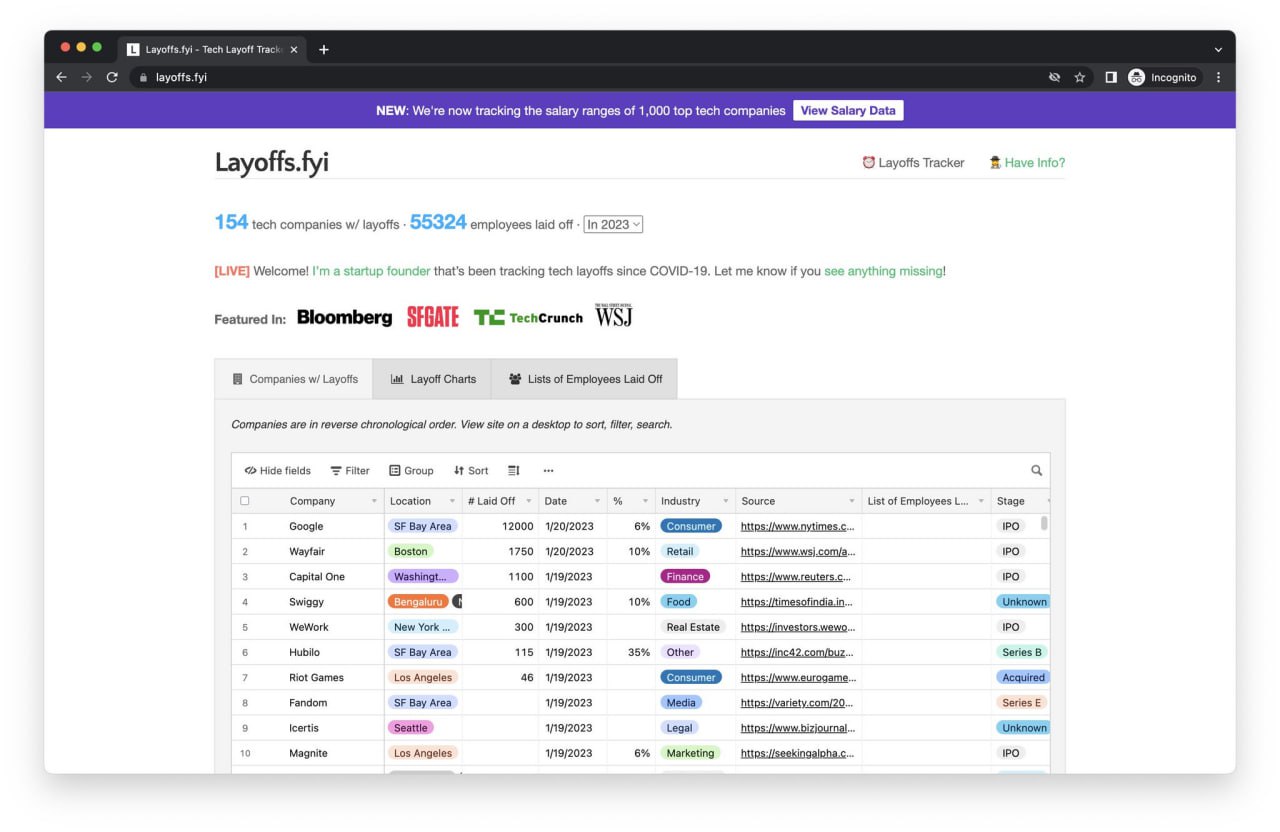Open Icertis' bizjournals source link
The height and width of the screenshot is (832, 1280).
point(797,728)
